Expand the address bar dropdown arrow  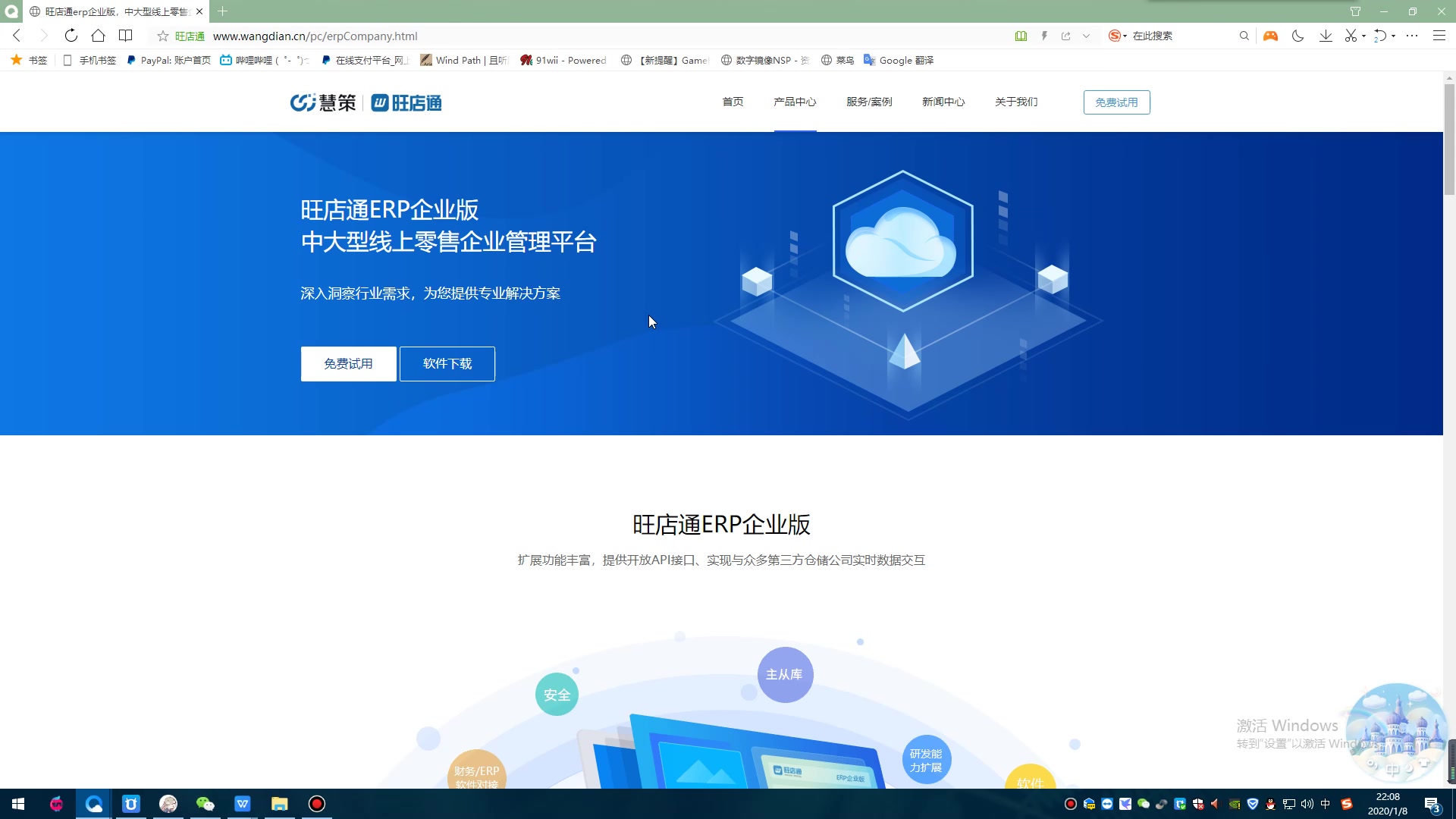(x=1086, y=36)
